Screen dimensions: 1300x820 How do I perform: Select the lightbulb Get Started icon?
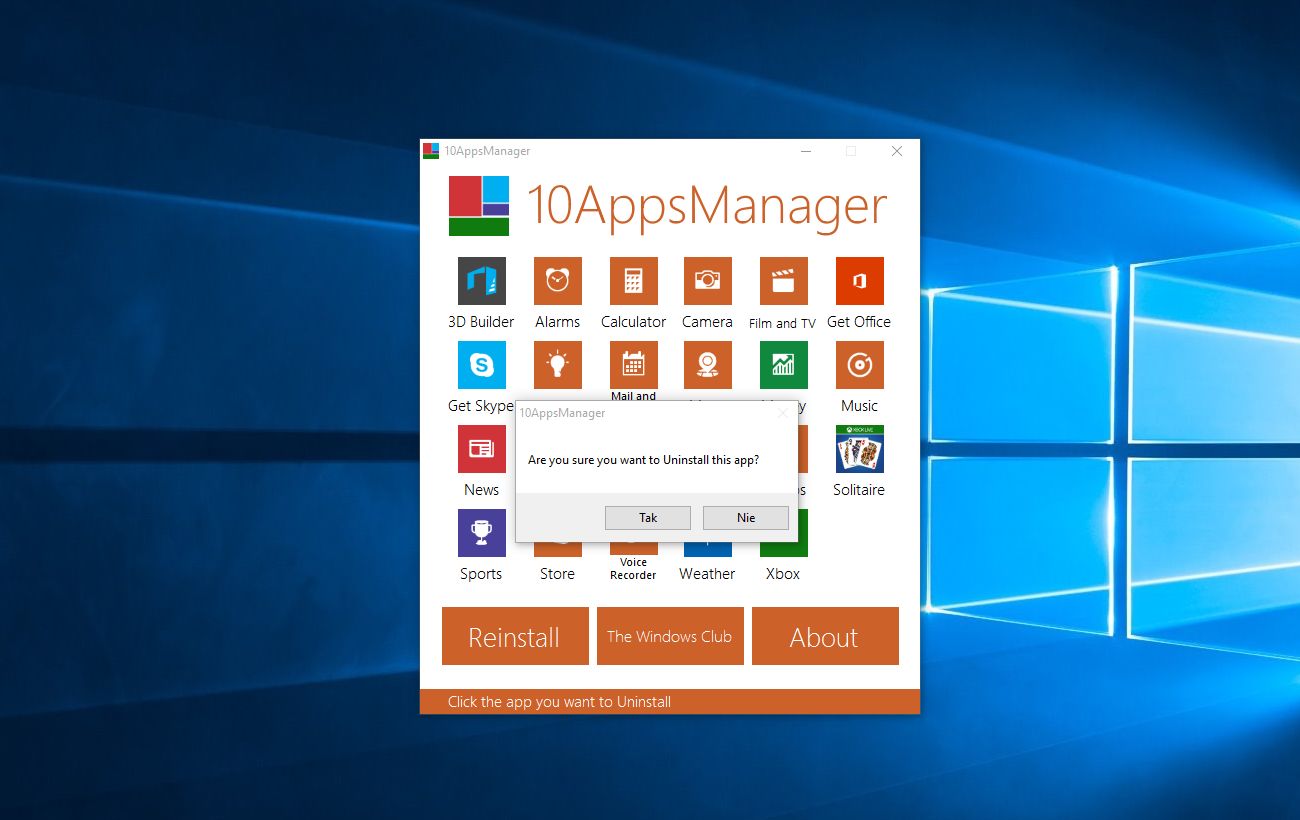557,365
